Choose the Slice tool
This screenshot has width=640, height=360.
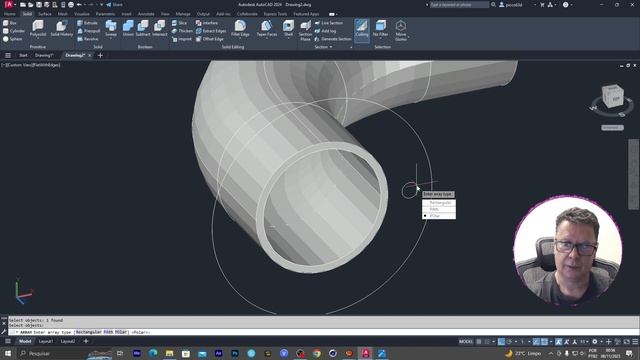coord(179,23)
